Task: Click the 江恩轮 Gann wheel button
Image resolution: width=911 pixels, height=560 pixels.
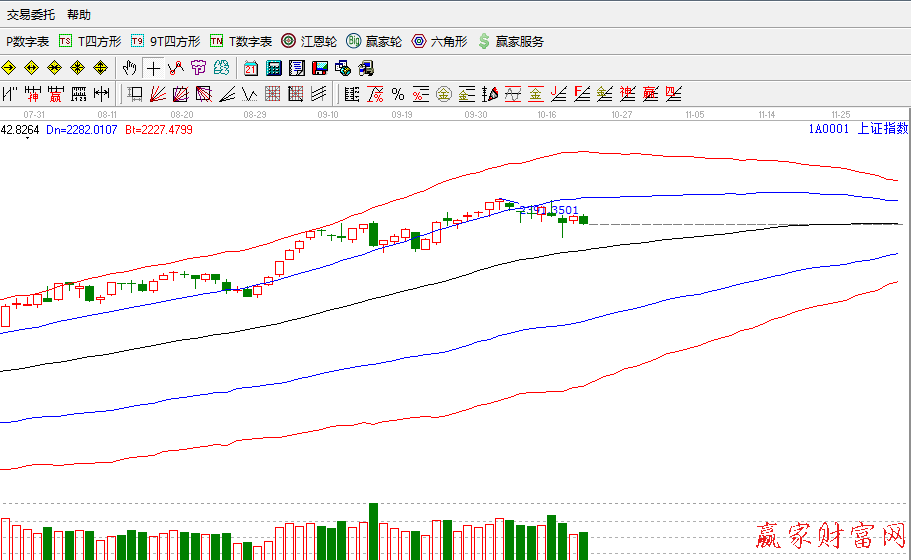Action: click(x=309, y=41)
